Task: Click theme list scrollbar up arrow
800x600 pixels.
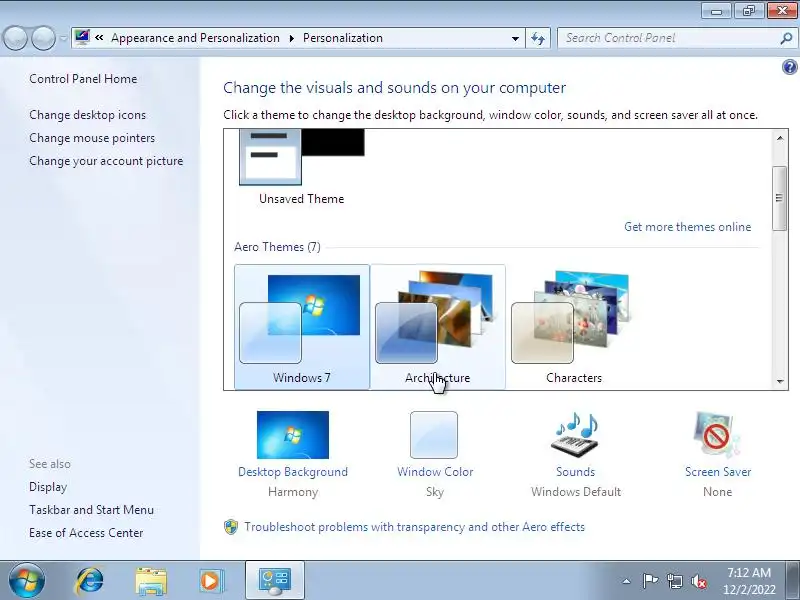Action: pos(780,138)
